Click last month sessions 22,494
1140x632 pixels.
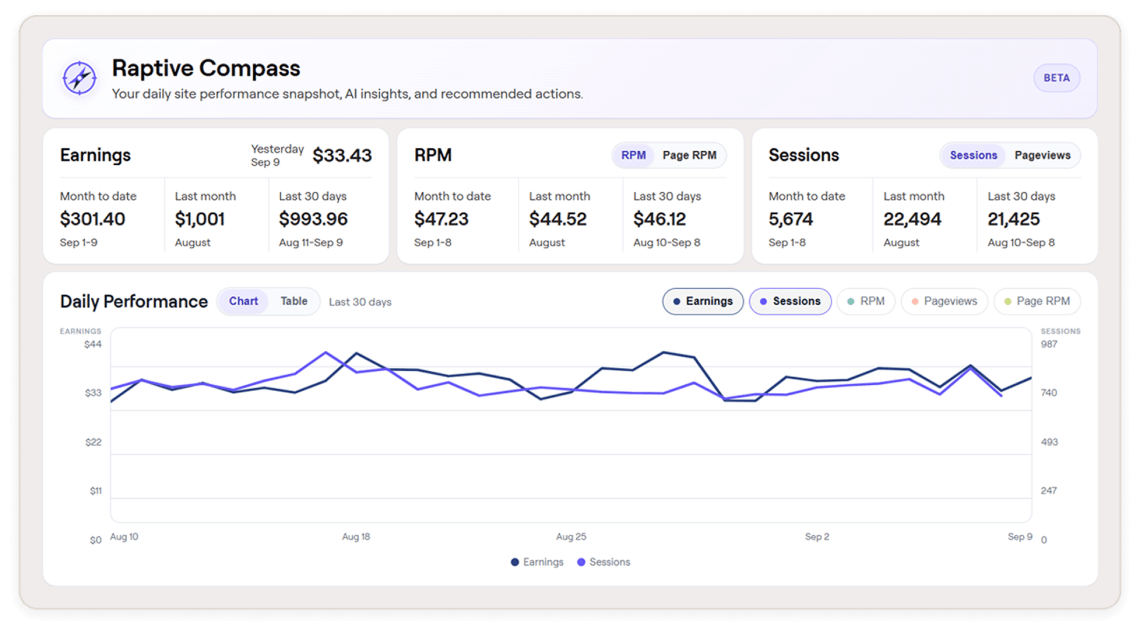pyautogui.click(x=912, y=219)
